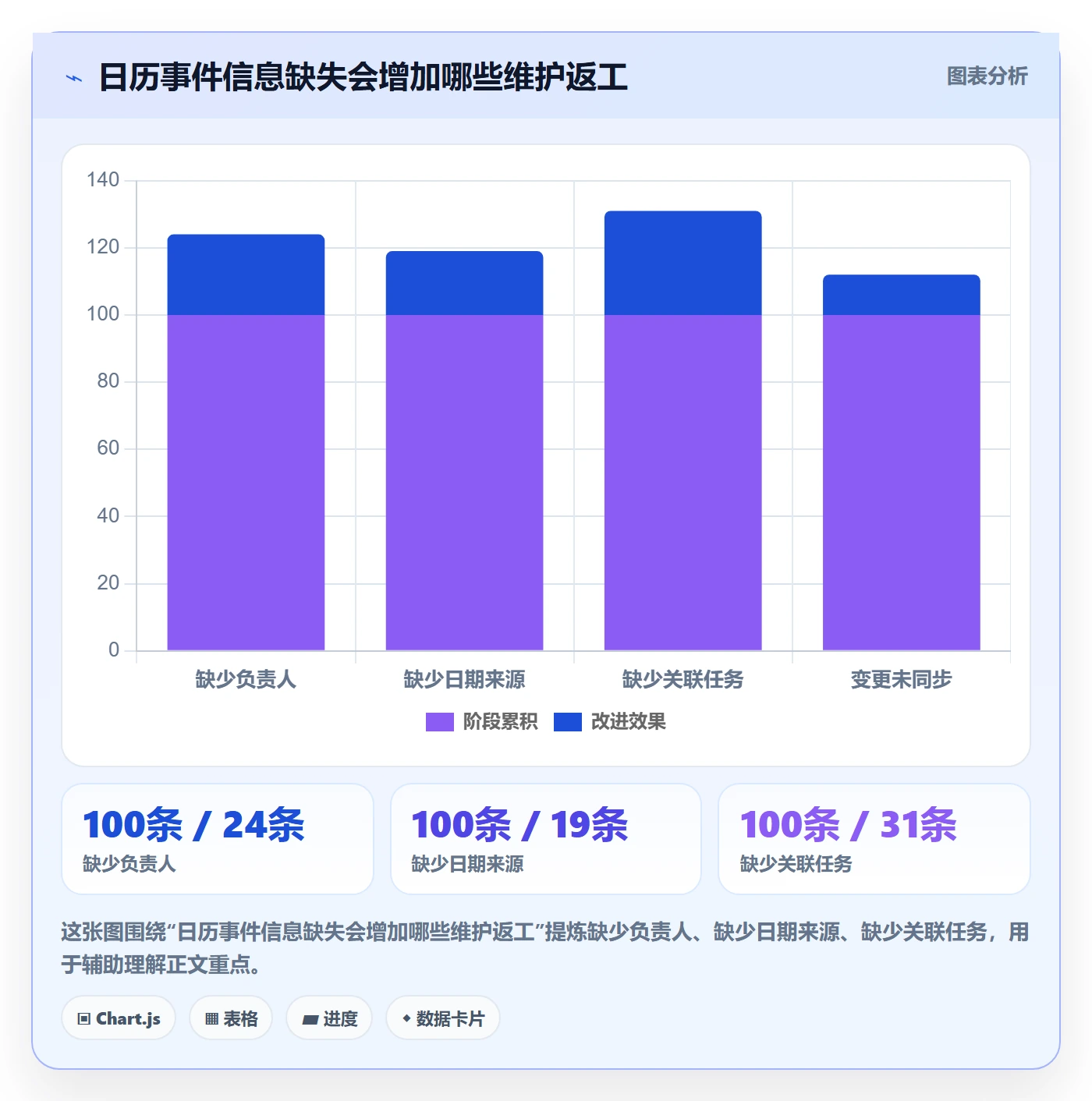Image resolution: width=1092 pixels, height=1101 pixels.
Task: Click the 缺少日期来源 purple bar segment
Action: pos(464,483)
